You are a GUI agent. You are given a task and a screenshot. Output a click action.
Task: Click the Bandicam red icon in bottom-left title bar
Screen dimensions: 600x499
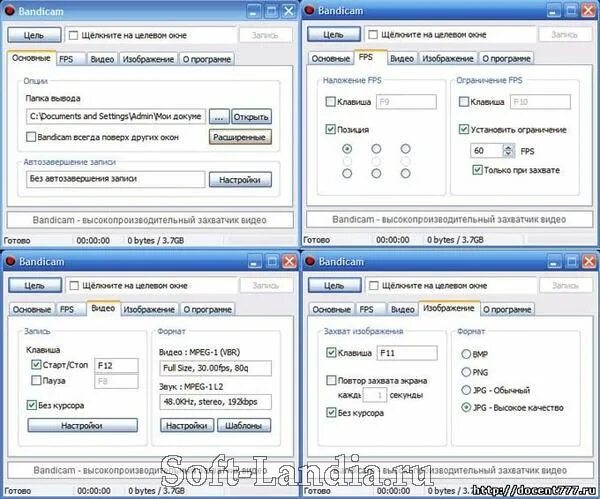point(10,261)
